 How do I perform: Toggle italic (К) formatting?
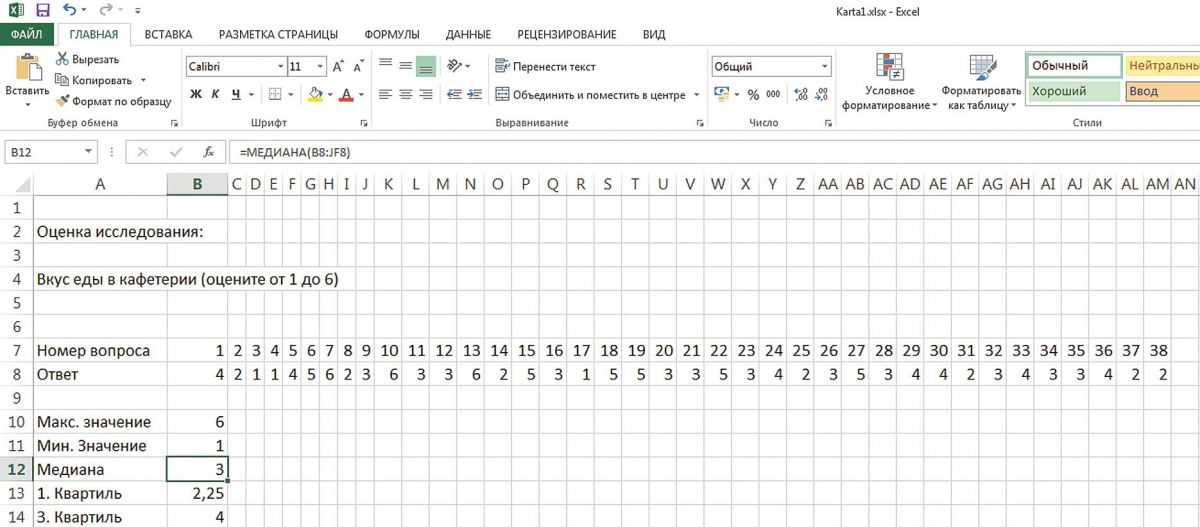coord(216,95)
